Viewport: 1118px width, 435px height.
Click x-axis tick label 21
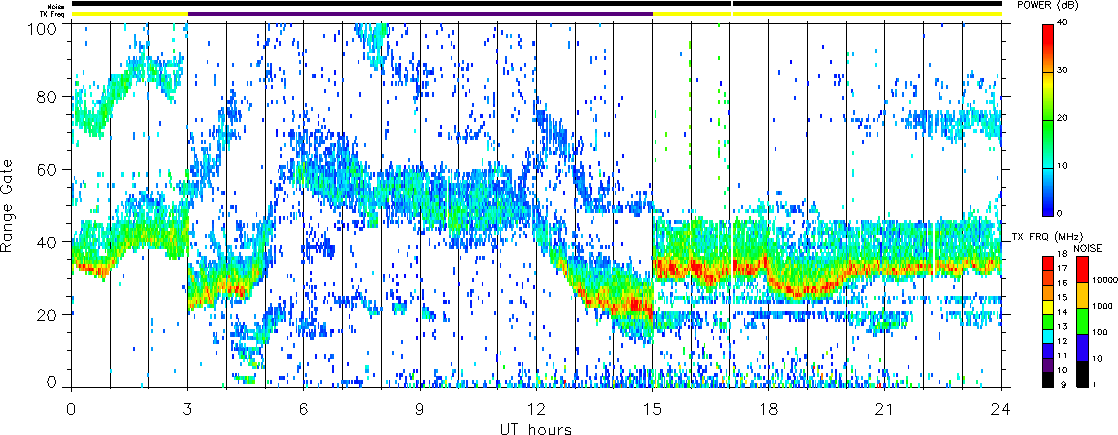(x=885, y=409)
